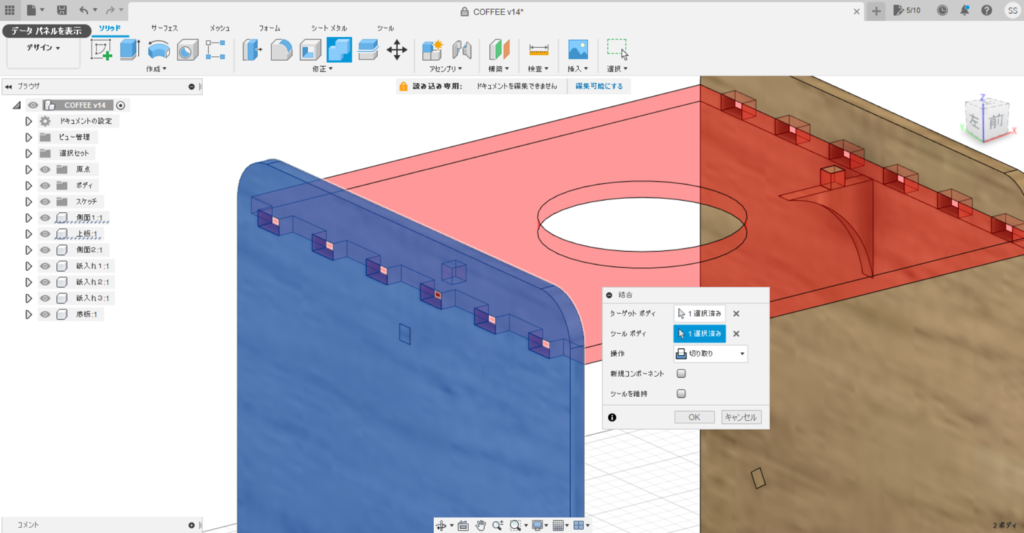
Task: Hide the 底板:1 component with eye icon
Action: pyautogui.click(x=45, y=314)
